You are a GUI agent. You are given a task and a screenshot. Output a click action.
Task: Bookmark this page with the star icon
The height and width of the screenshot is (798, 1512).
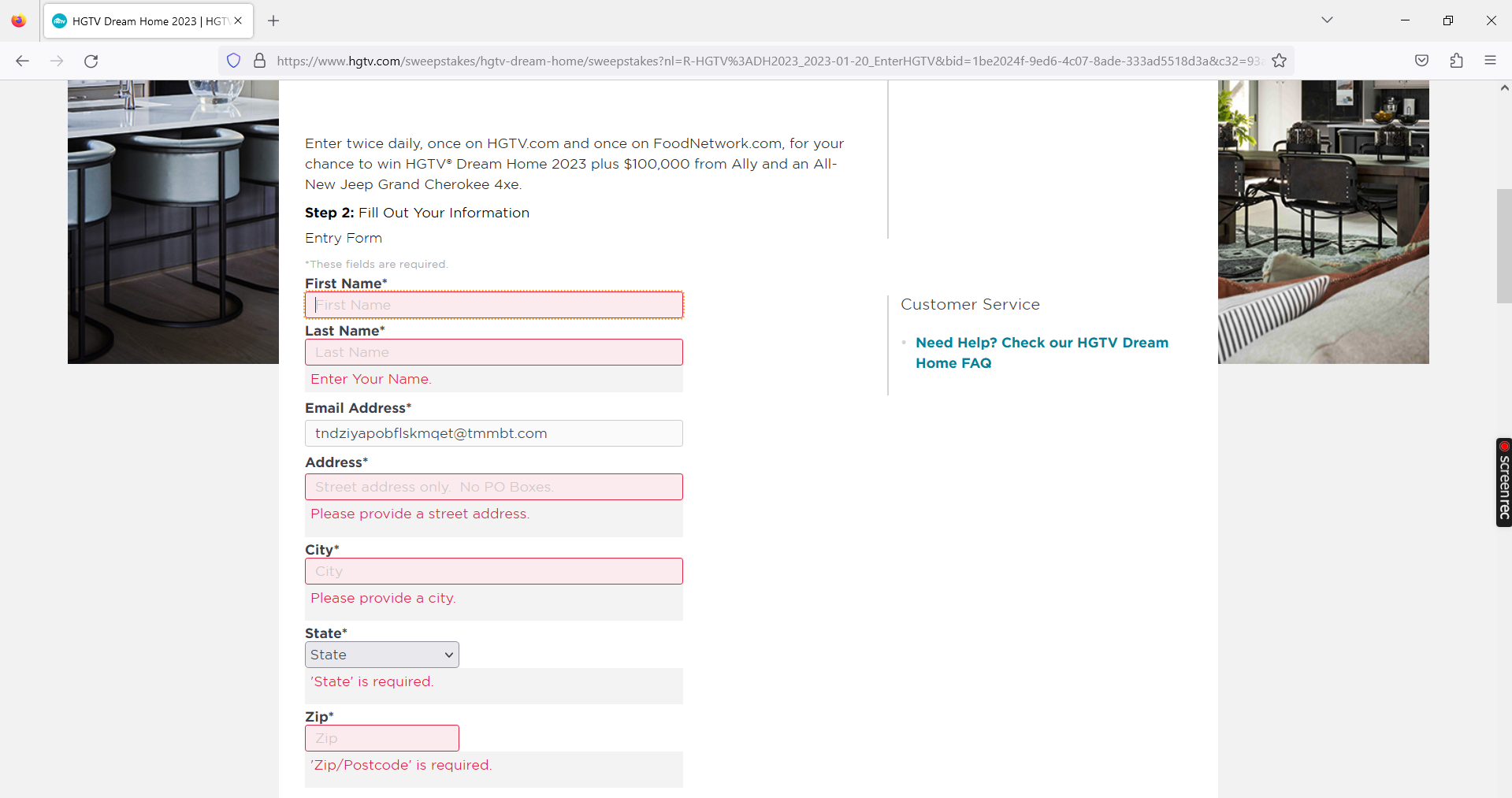(x=1279, y=61)
